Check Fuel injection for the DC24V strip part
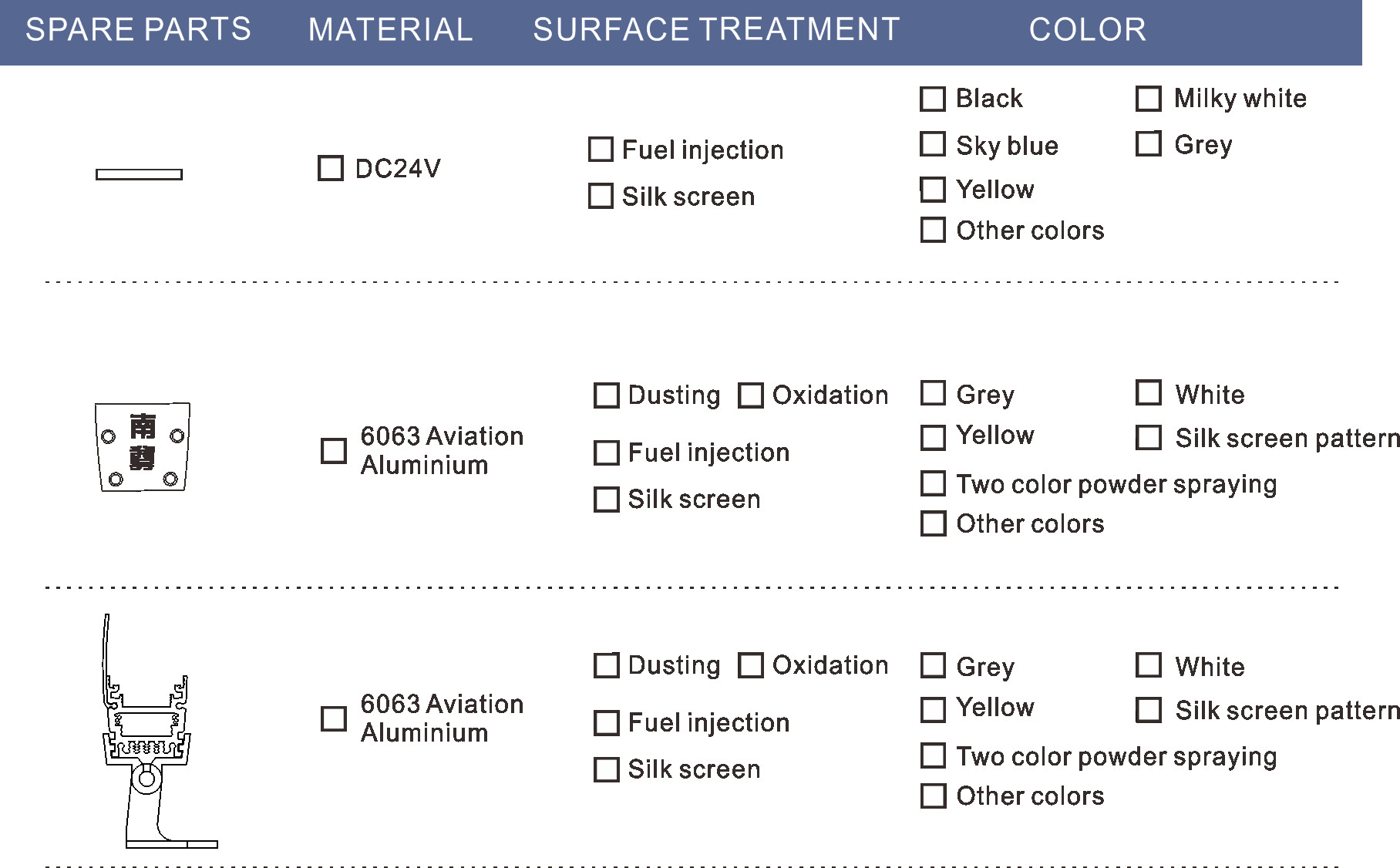 (x=601, y=150)
